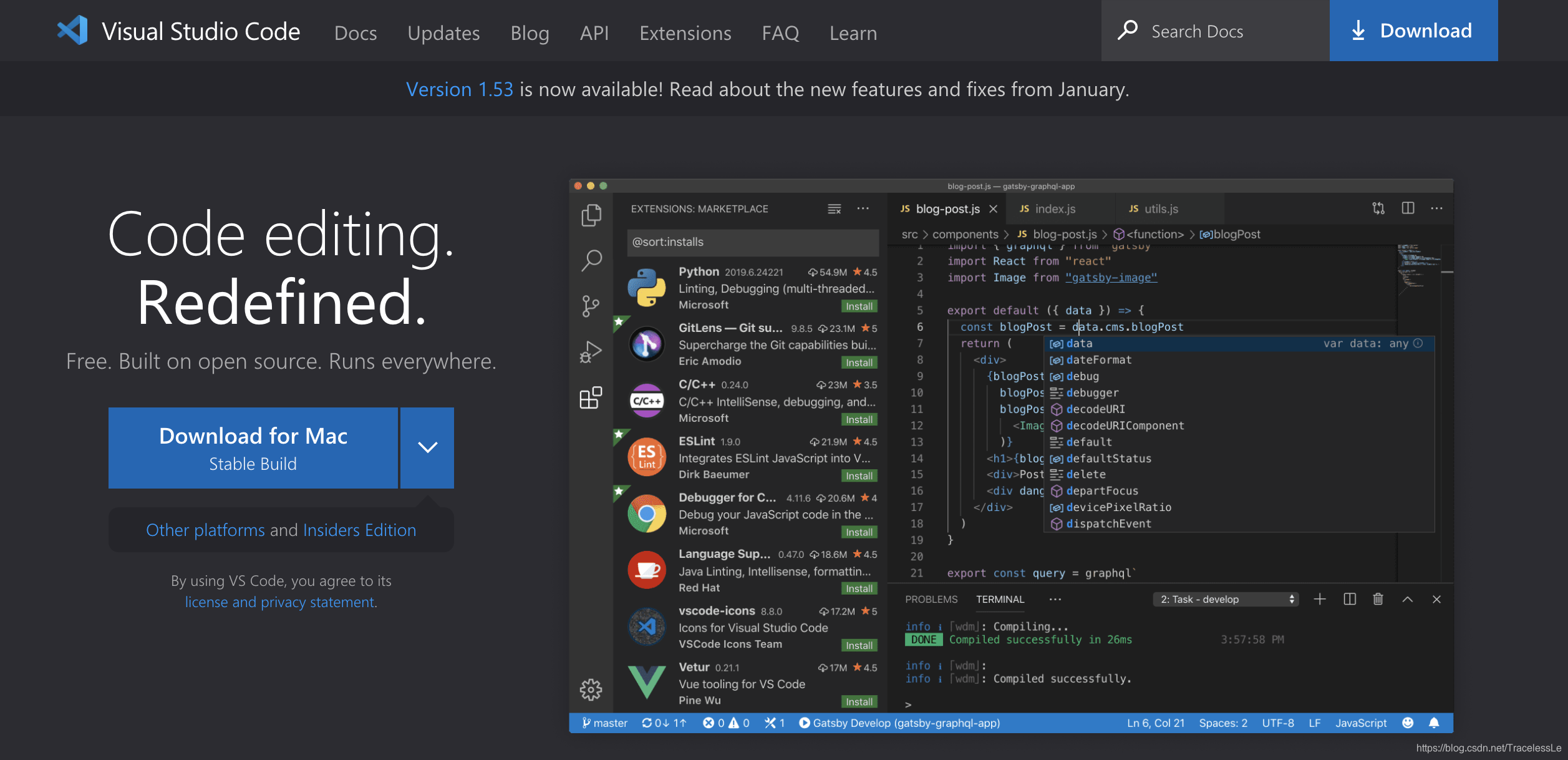This screenshot has width=1568, height=760.
Task: Open the Updates menu item
Action: [x=443, y=32]
